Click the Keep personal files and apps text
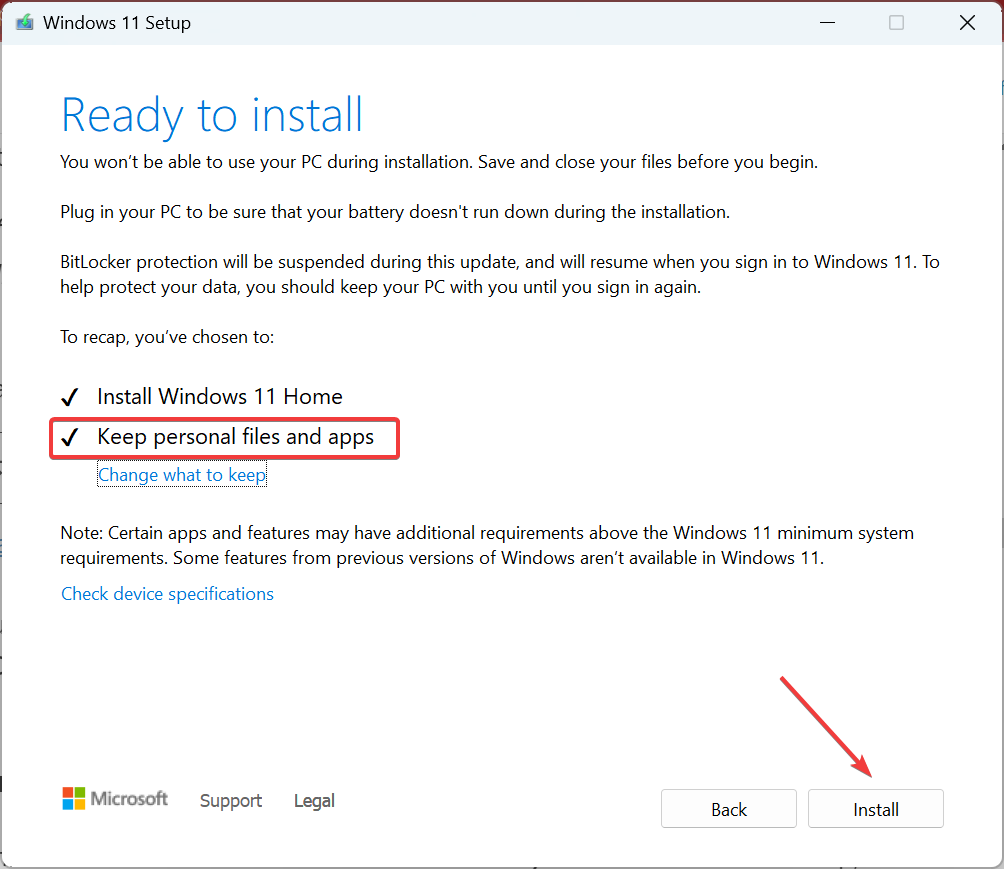This screenshot has width=1004, height=869. 236,437
